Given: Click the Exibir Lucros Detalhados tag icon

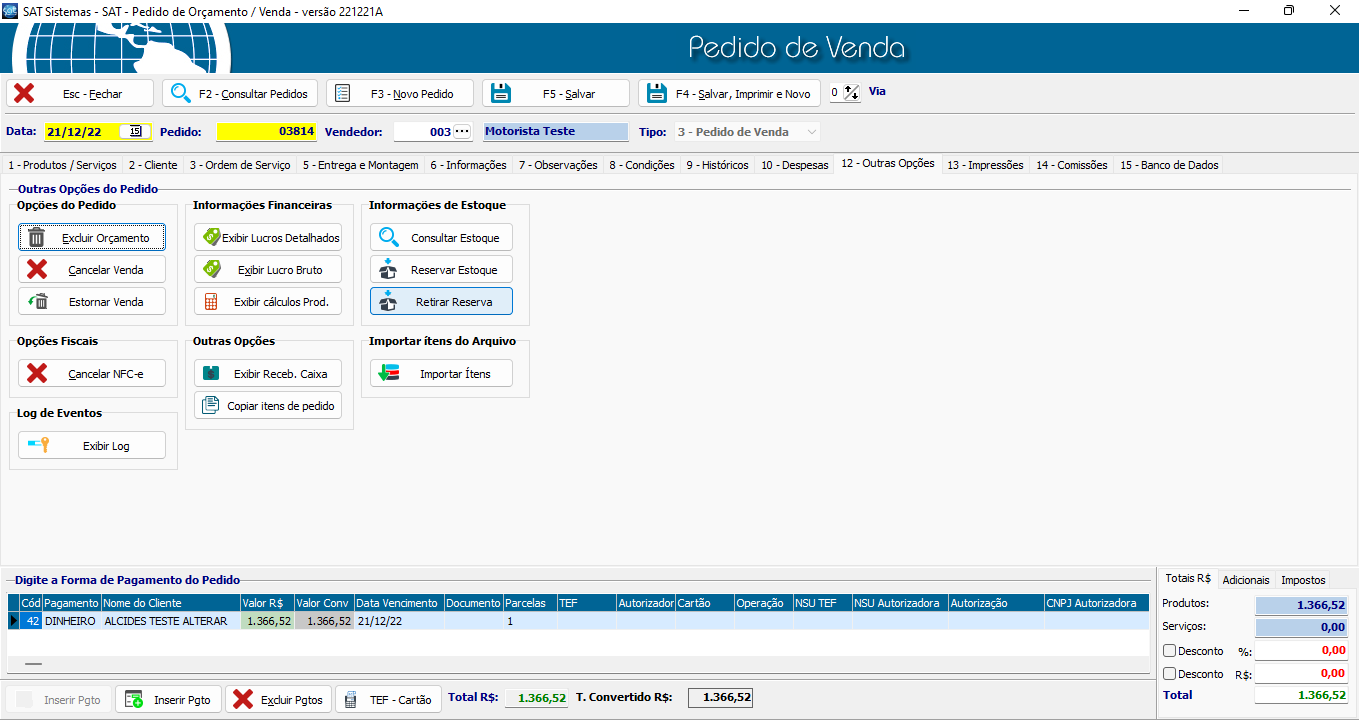Looking at the screenshot, I should pos(211,238).
